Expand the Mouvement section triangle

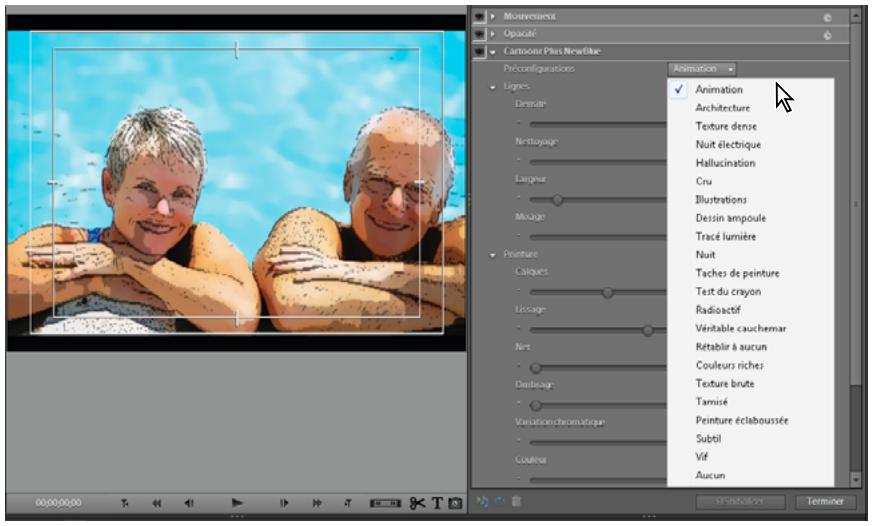(493, 17)
